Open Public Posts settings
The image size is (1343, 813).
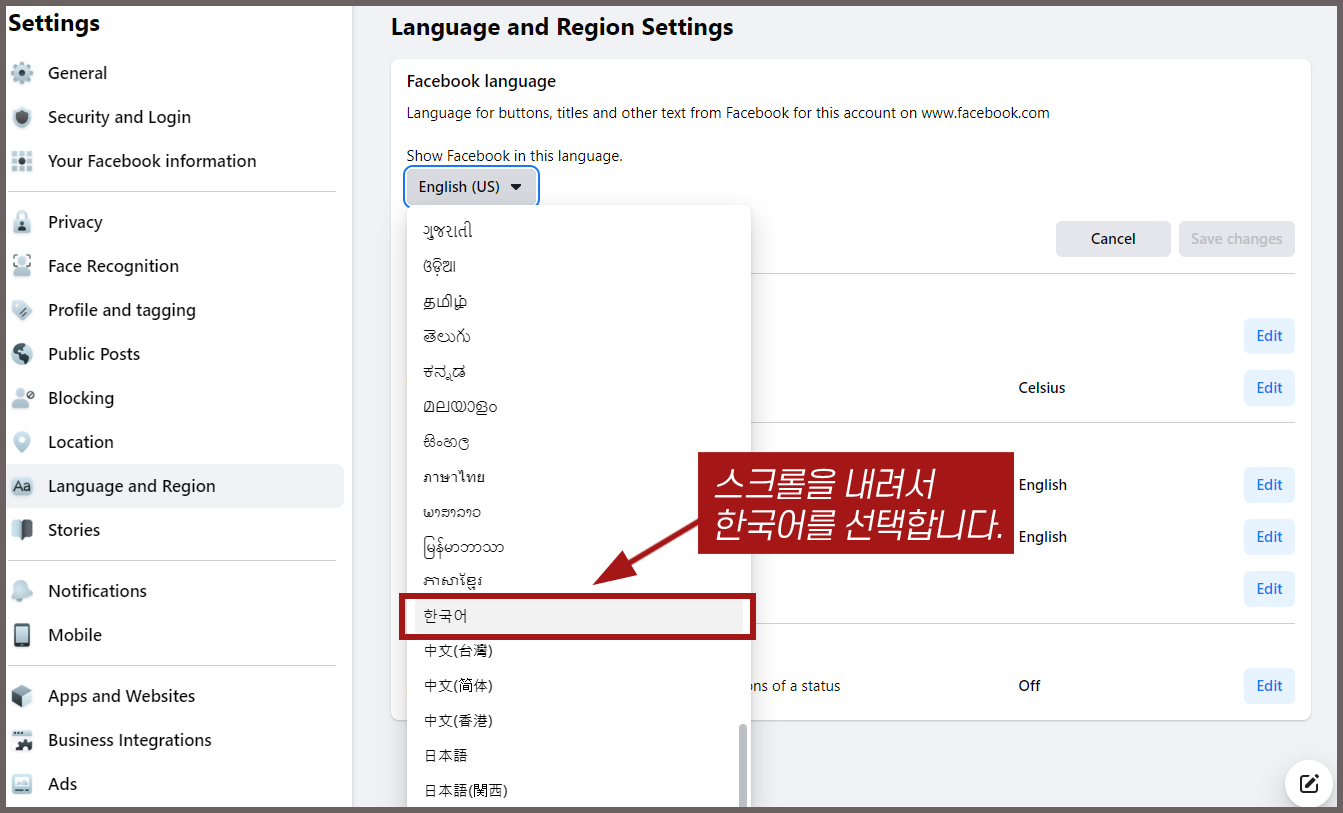coord(175,354)
